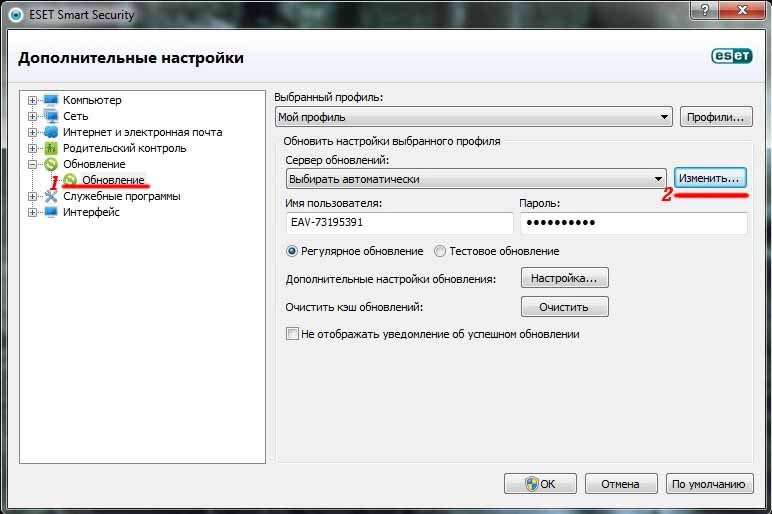Click the Компьютер monitor icon in tree
Screen dimensions: 772x514
click(51, 100)
